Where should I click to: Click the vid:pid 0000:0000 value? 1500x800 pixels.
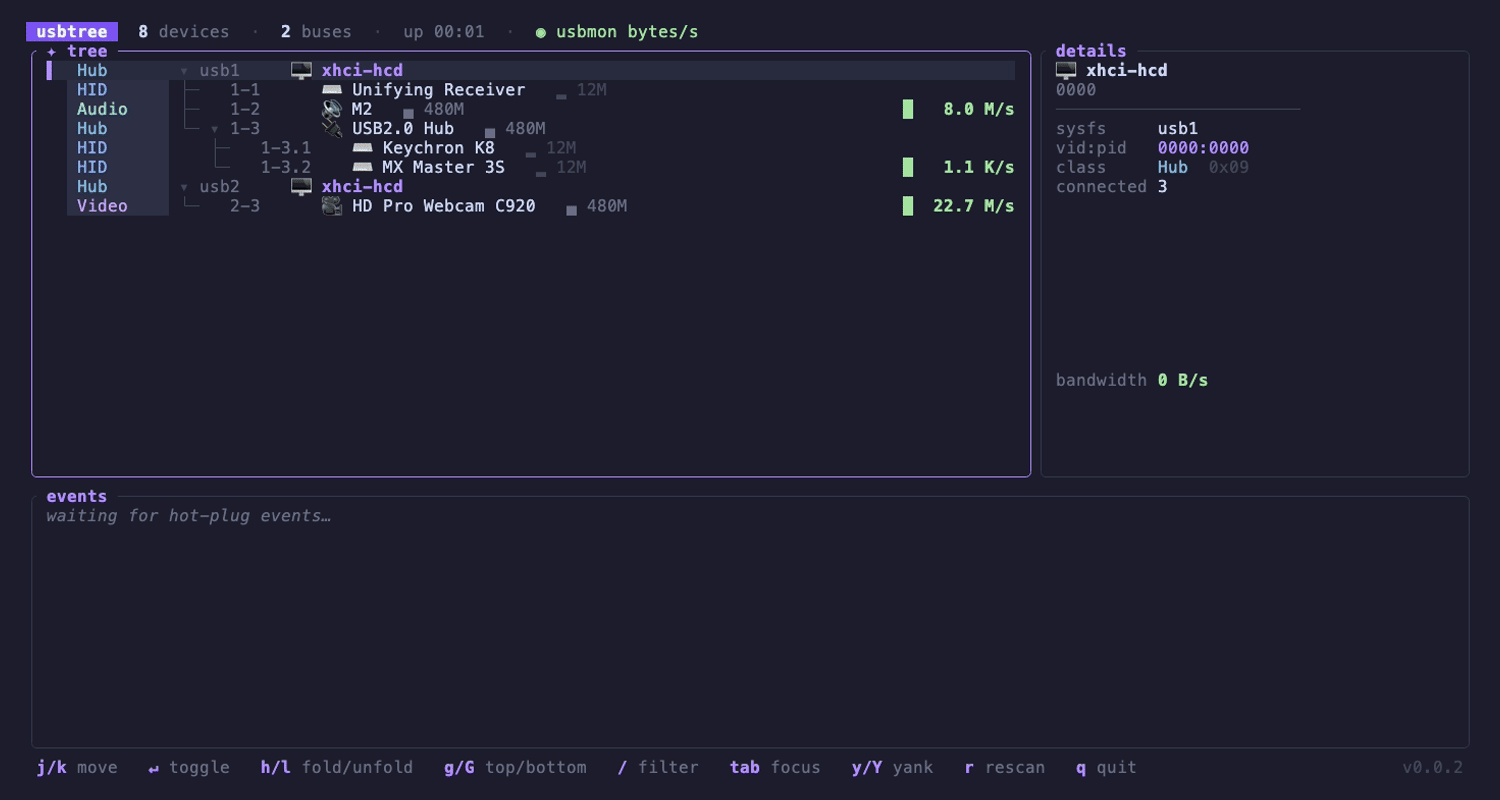pyautogui.click(x=1203, y=148)
